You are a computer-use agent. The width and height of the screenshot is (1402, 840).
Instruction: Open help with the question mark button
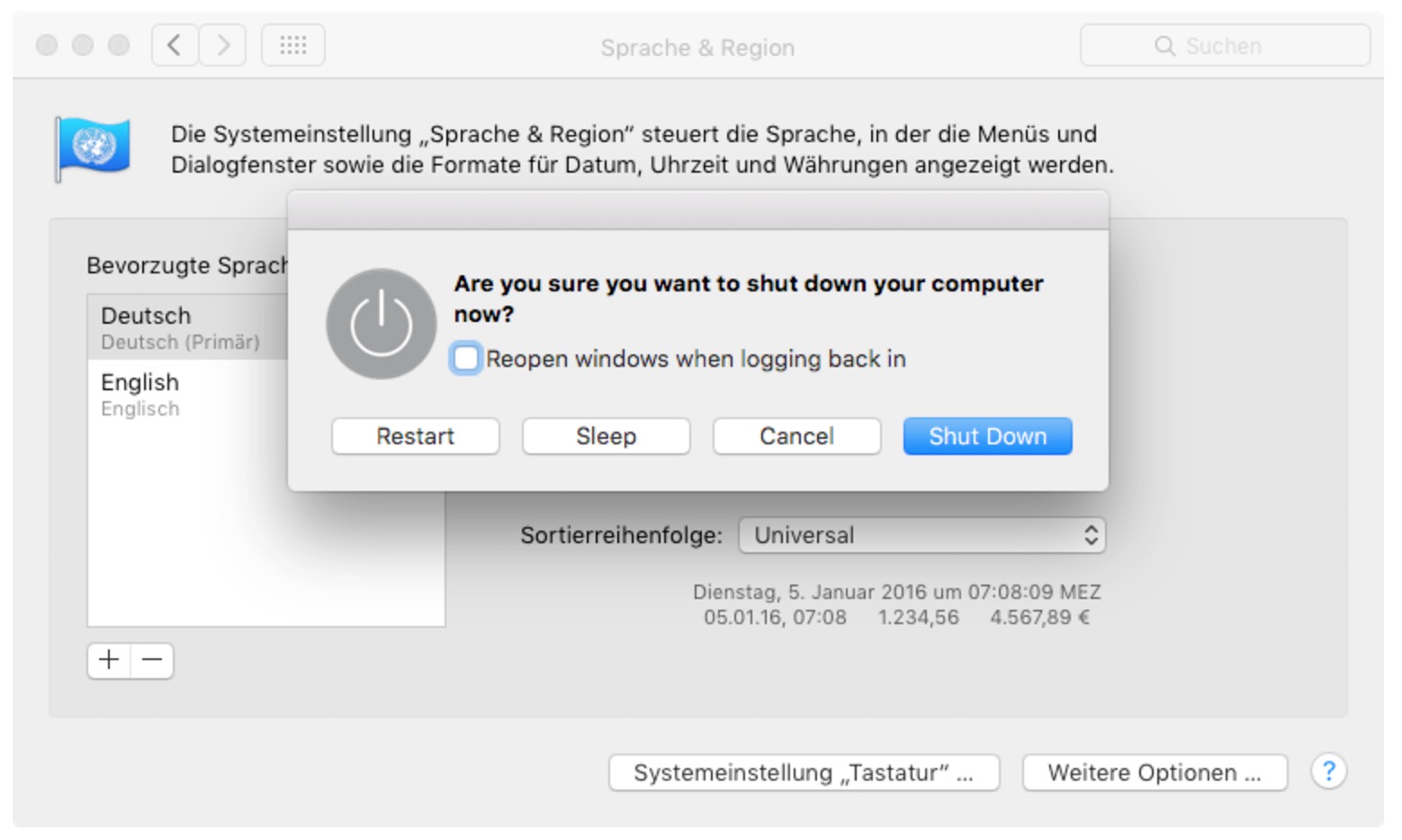(x=1328, y=772)
